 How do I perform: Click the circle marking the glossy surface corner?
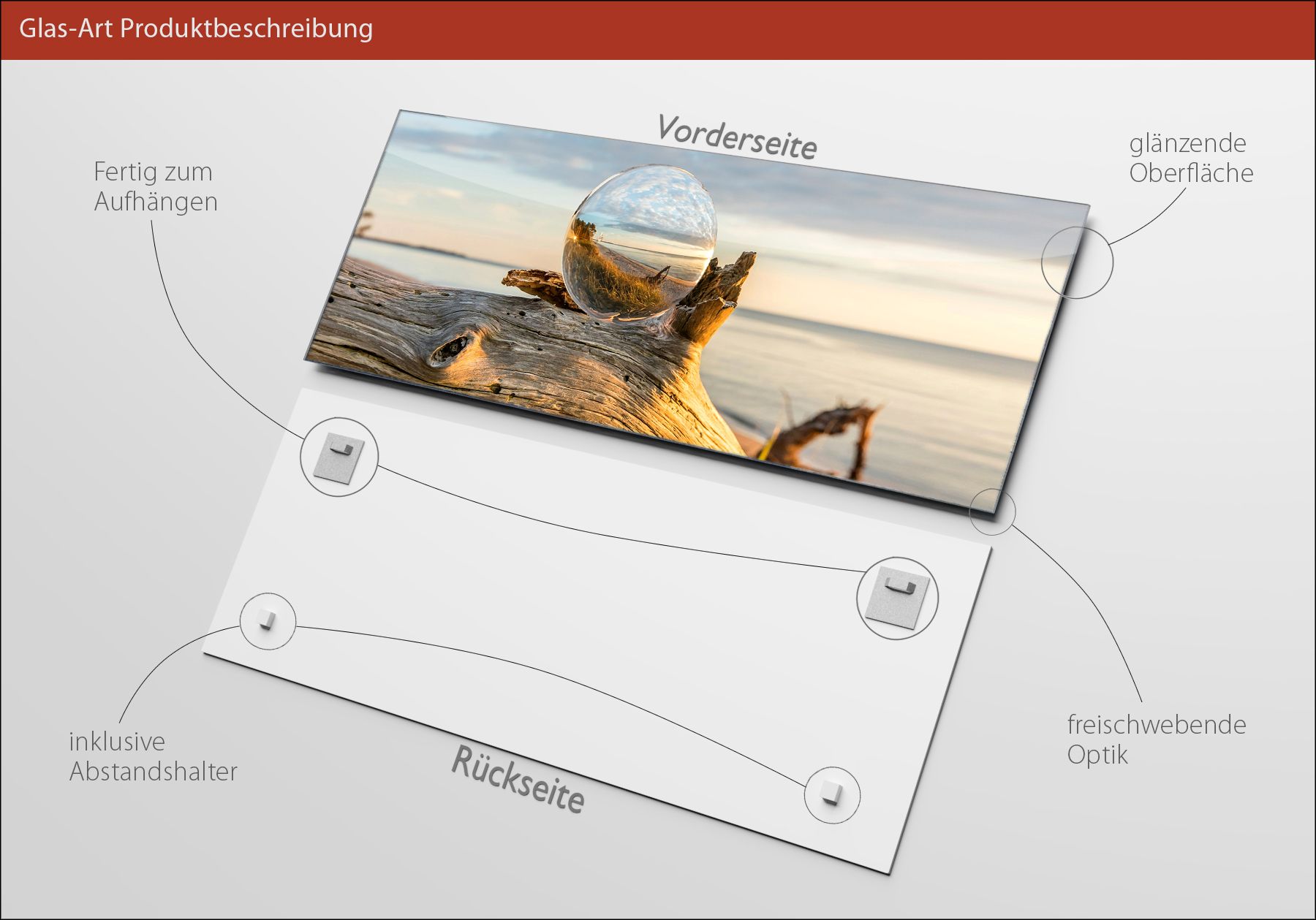[x=1077, y=262]
